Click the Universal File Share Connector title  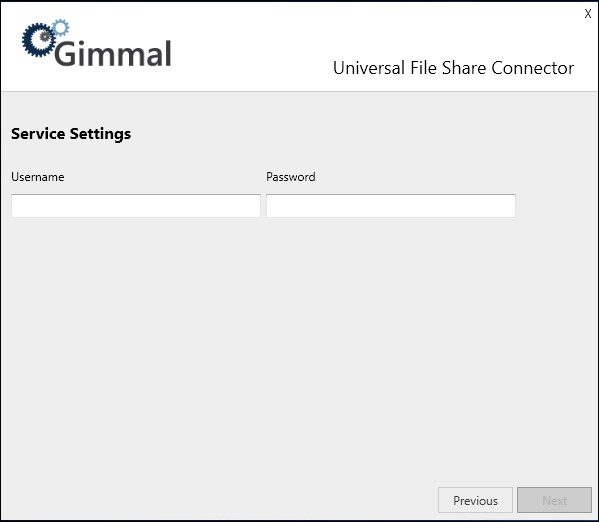pyautogui.click(x=453, y=68)
